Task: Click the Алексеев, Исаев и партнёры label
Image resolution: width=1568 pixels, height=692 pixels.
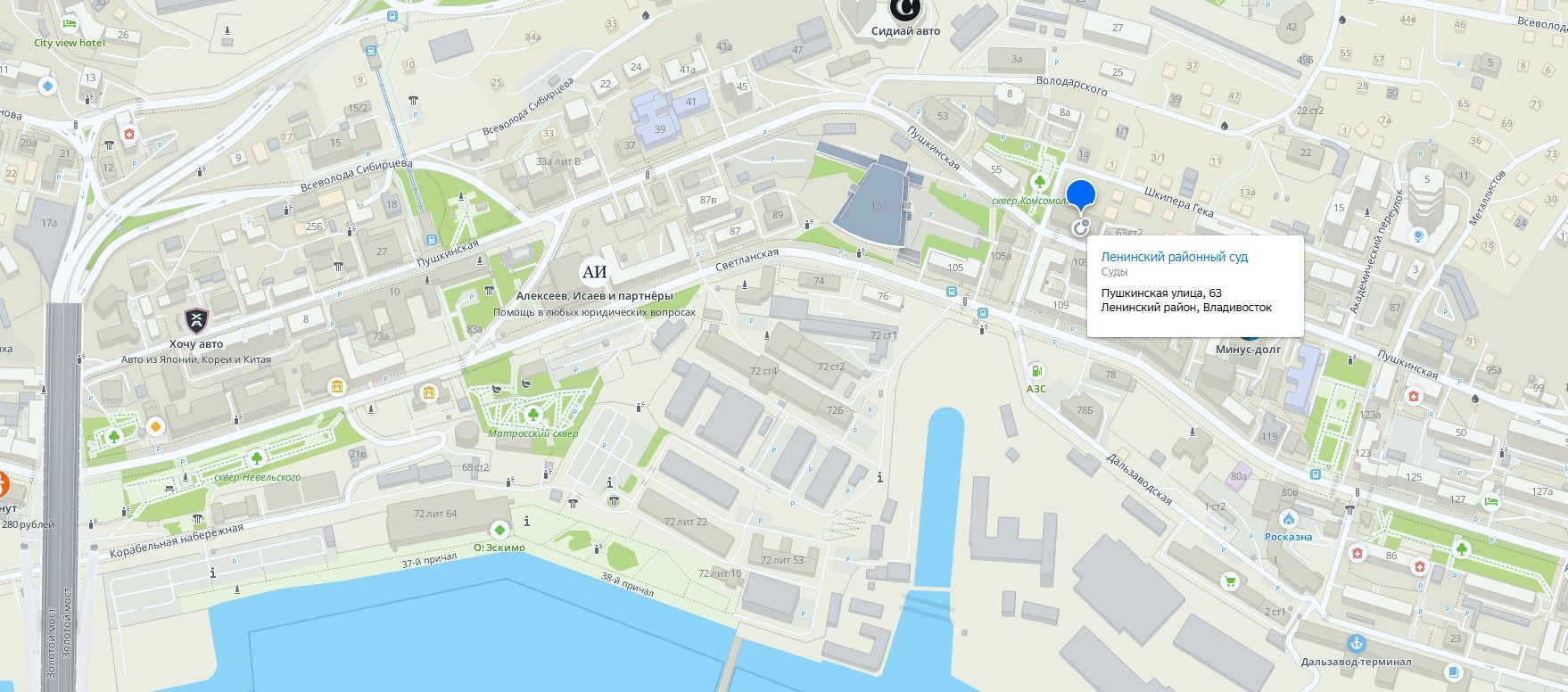Action: (595, 296)
